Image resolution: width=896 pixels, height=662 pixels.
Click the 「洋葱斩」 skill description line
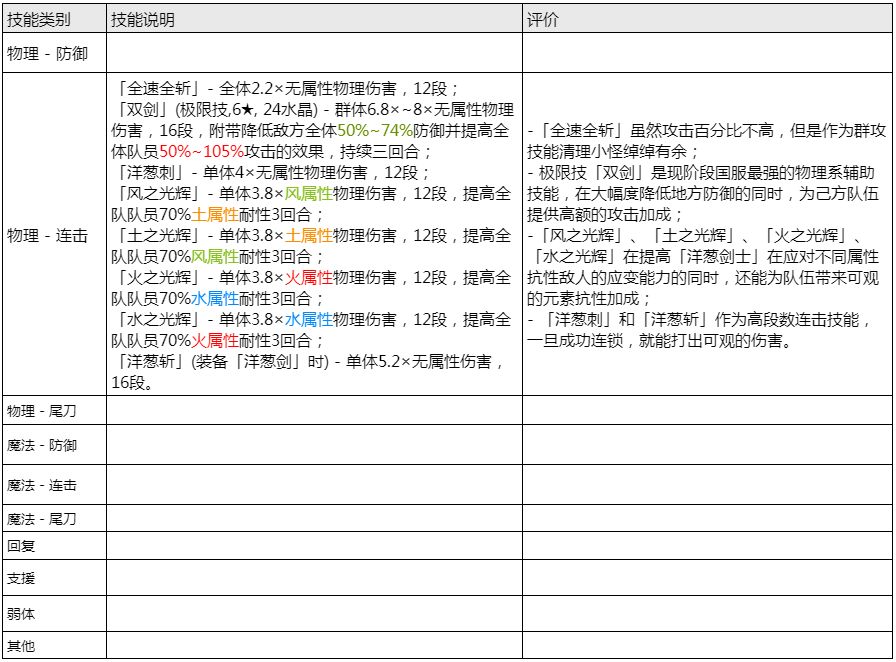(307, 372)
